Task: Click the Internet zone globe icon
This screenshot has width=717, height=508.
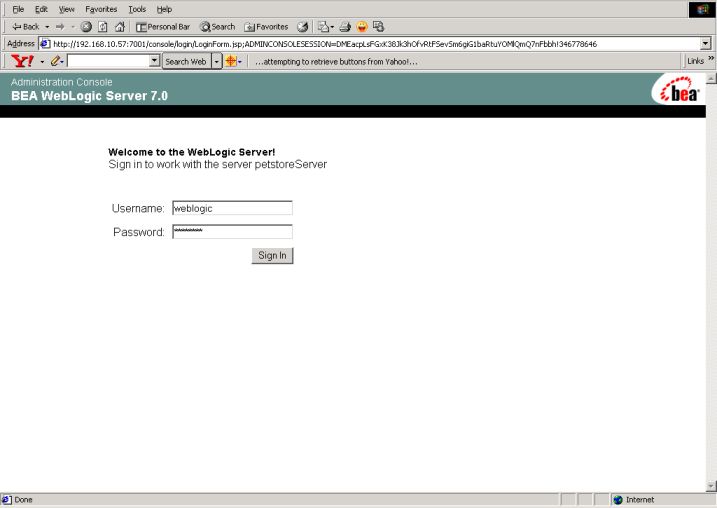Action: tap(618, 500)
